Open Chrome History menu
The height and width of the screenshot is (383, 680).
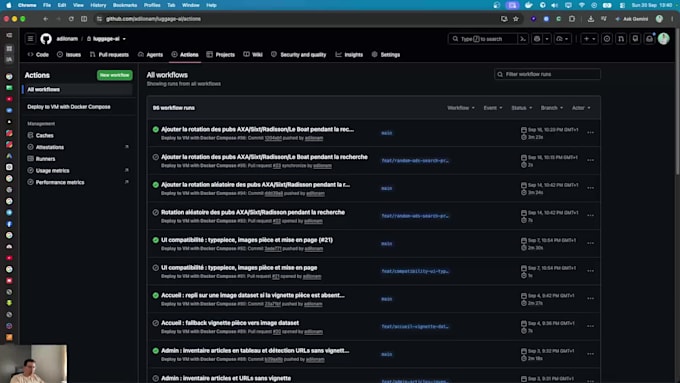click(x=98, y=5)
